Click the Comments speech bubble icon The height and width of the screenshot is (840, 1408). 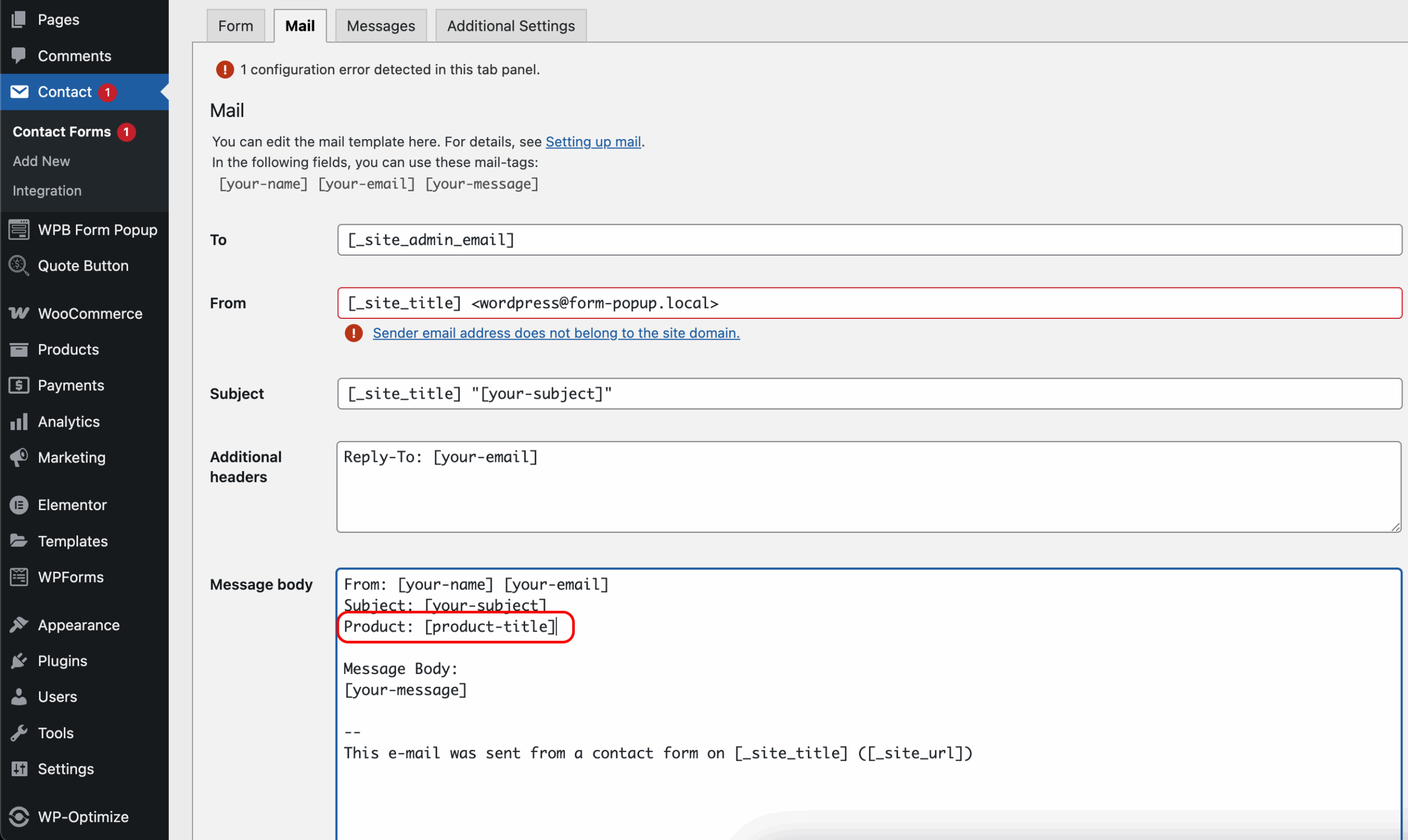point(19,56)
